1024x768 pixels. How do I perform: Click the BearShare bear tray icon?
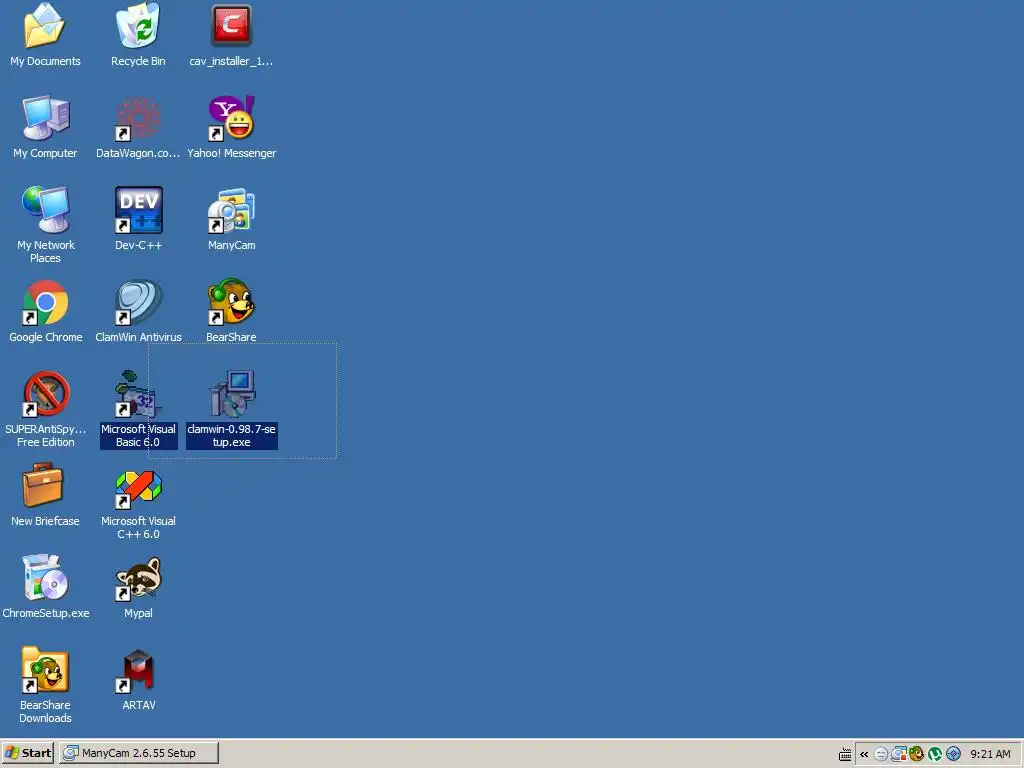click(x=916, y=754)
